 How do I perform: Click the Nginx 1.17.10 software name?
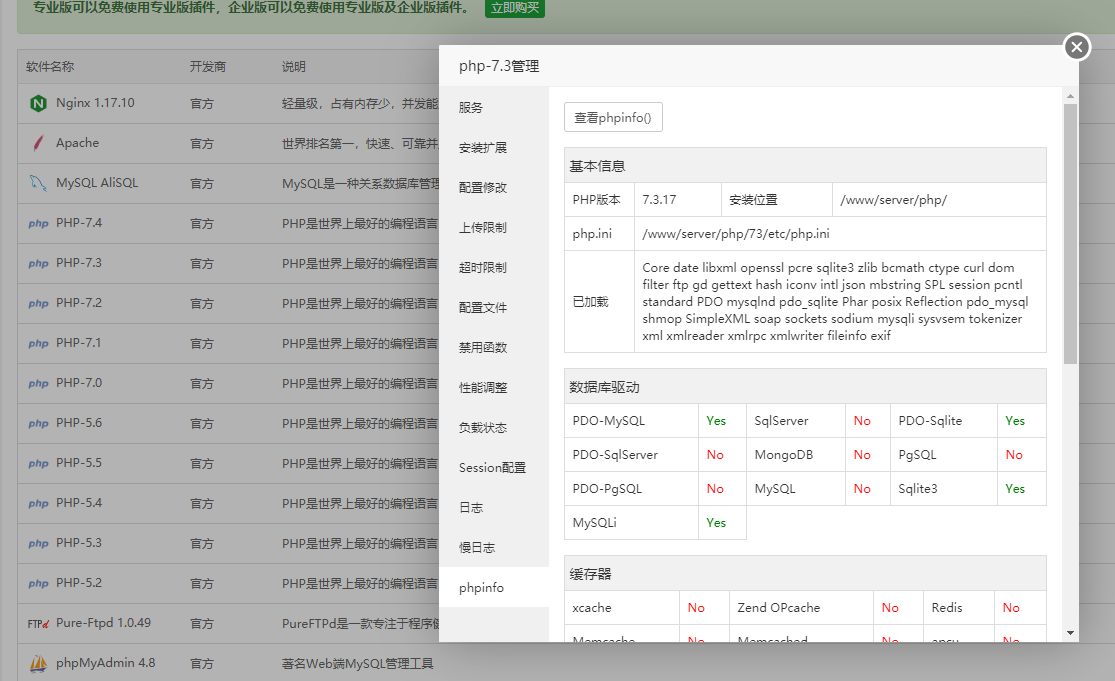pos(95,103)
